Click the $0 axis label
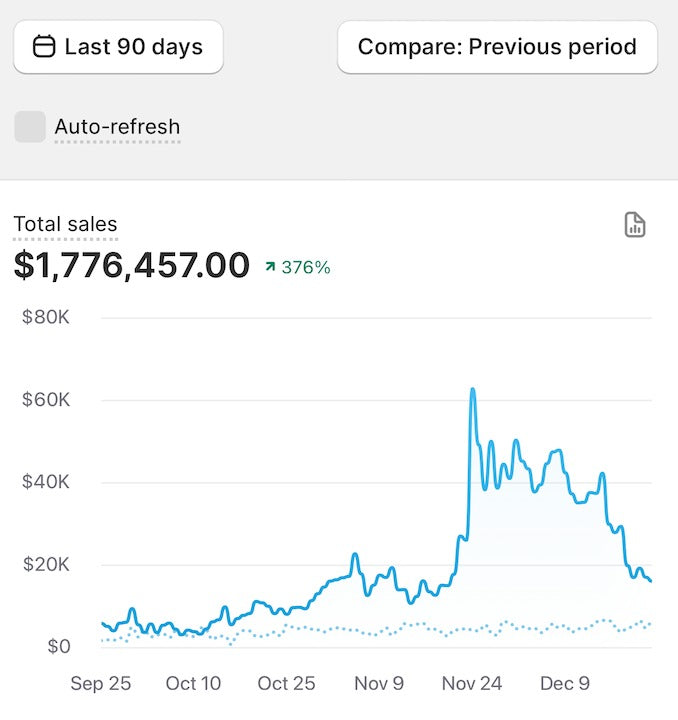Image resolution: width=678 pixels, height=720 pixels. point(59,647)
